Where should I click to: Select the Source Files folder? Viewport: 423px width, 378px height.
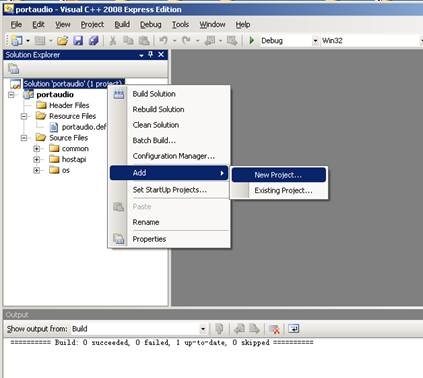68,138
